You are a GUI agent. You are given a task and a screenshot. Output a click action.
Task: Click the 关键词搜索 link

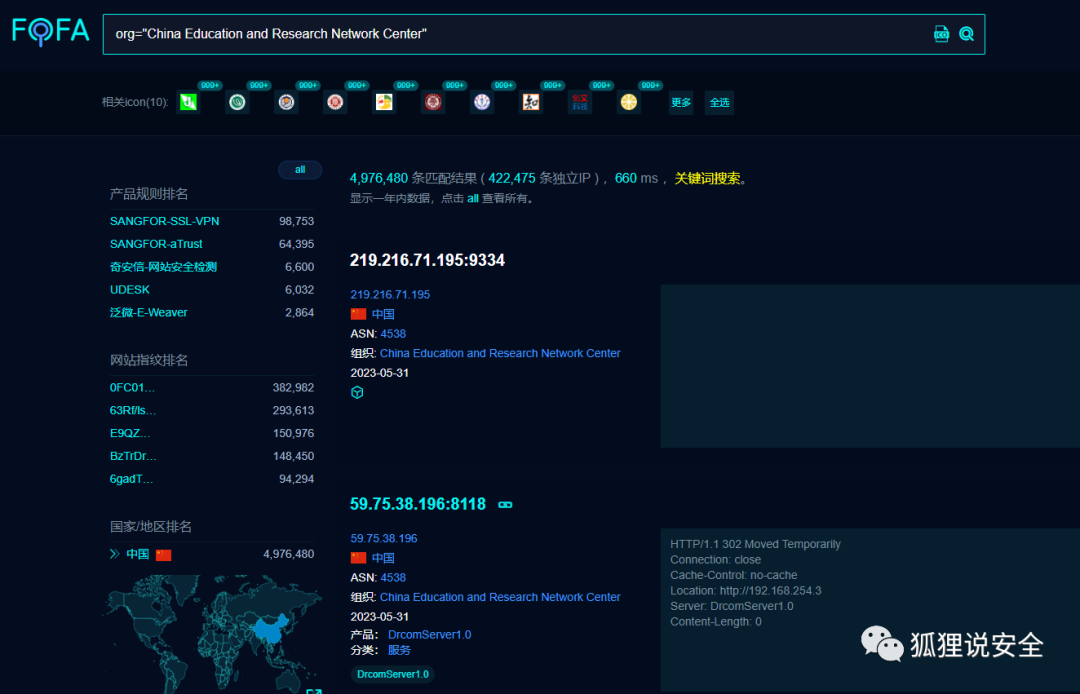pyautogui.click(x=707, y=178)
